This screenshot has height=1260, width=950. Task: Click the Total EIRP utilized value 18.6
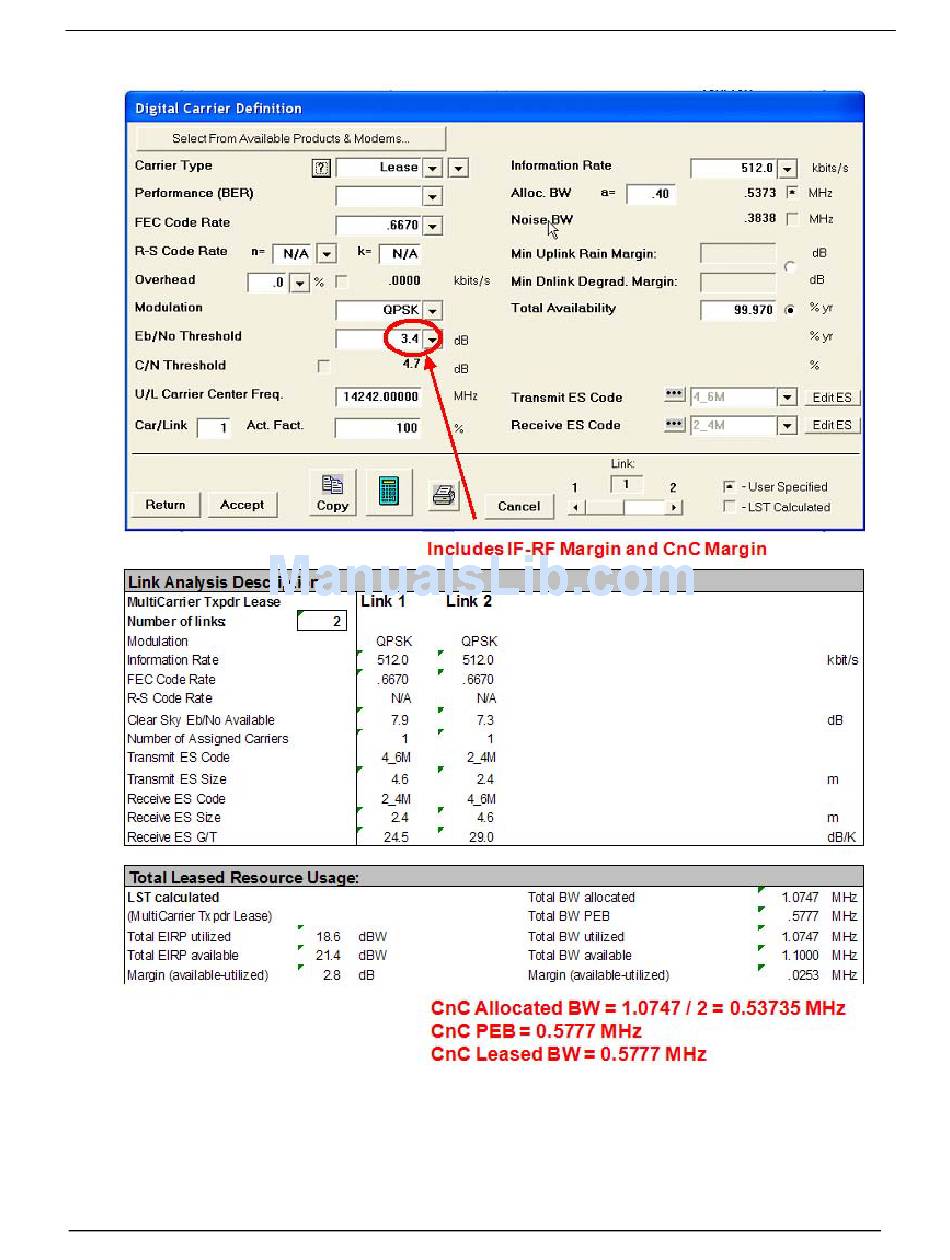tap(328, 937)
